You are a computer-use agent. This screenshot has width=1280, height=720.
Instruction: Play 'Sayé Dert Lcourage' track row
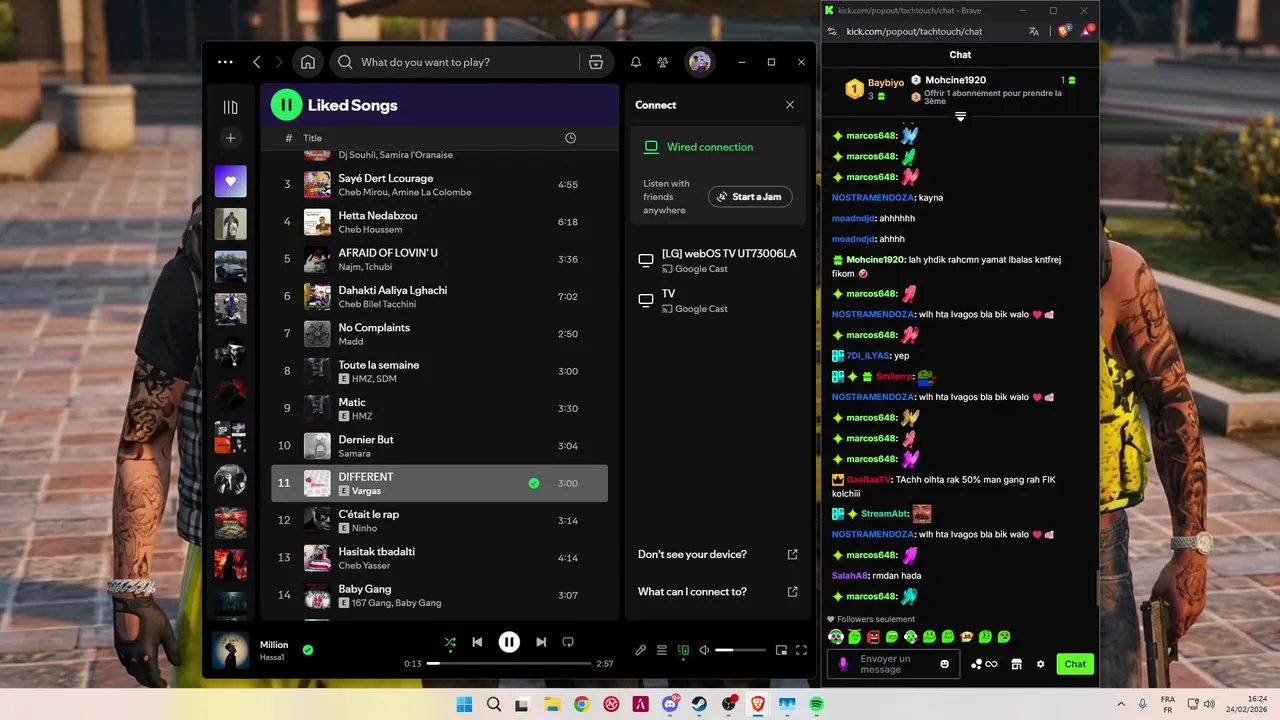439,184
